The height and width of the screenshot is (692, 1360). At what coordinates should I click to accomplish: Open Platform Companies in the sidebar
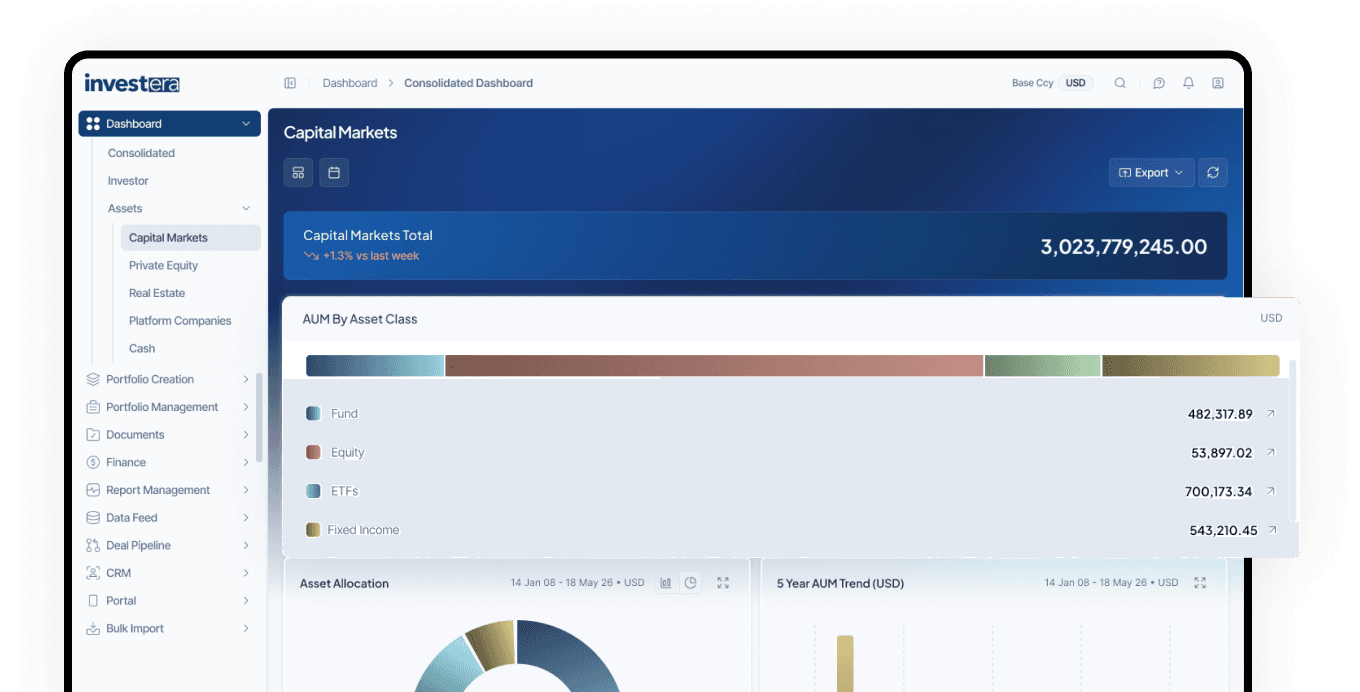coord(180,321)
